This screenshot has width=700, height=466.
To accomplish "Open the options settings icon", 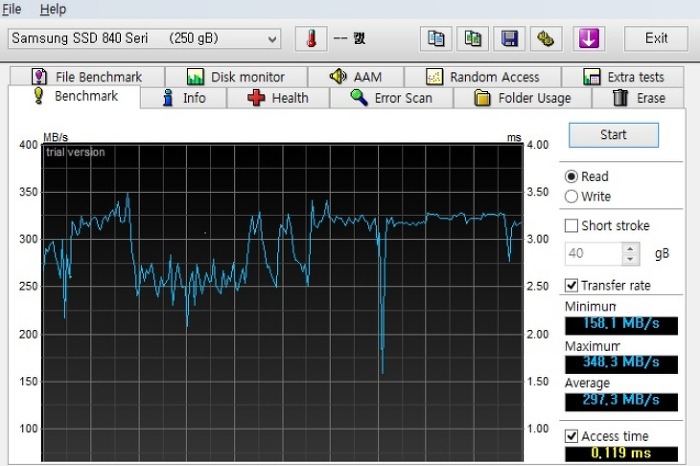I will pos(546,39).
